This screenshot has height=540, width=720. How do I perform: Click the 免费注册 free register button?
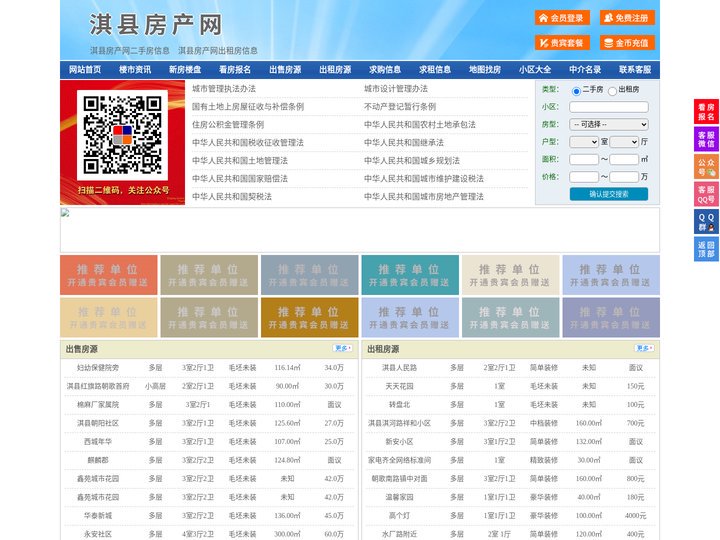(627, 18)
